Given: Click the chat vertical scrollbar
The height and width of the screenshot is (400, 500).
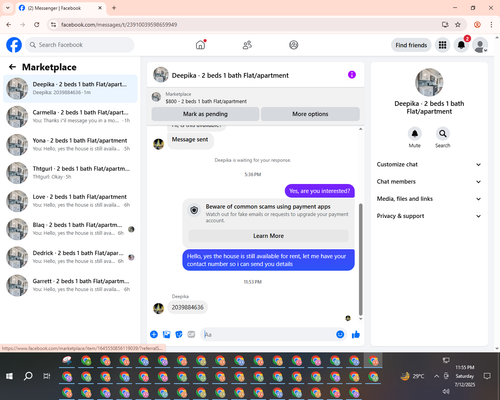Looking at the screenshot, I should (x=360, y=259).
